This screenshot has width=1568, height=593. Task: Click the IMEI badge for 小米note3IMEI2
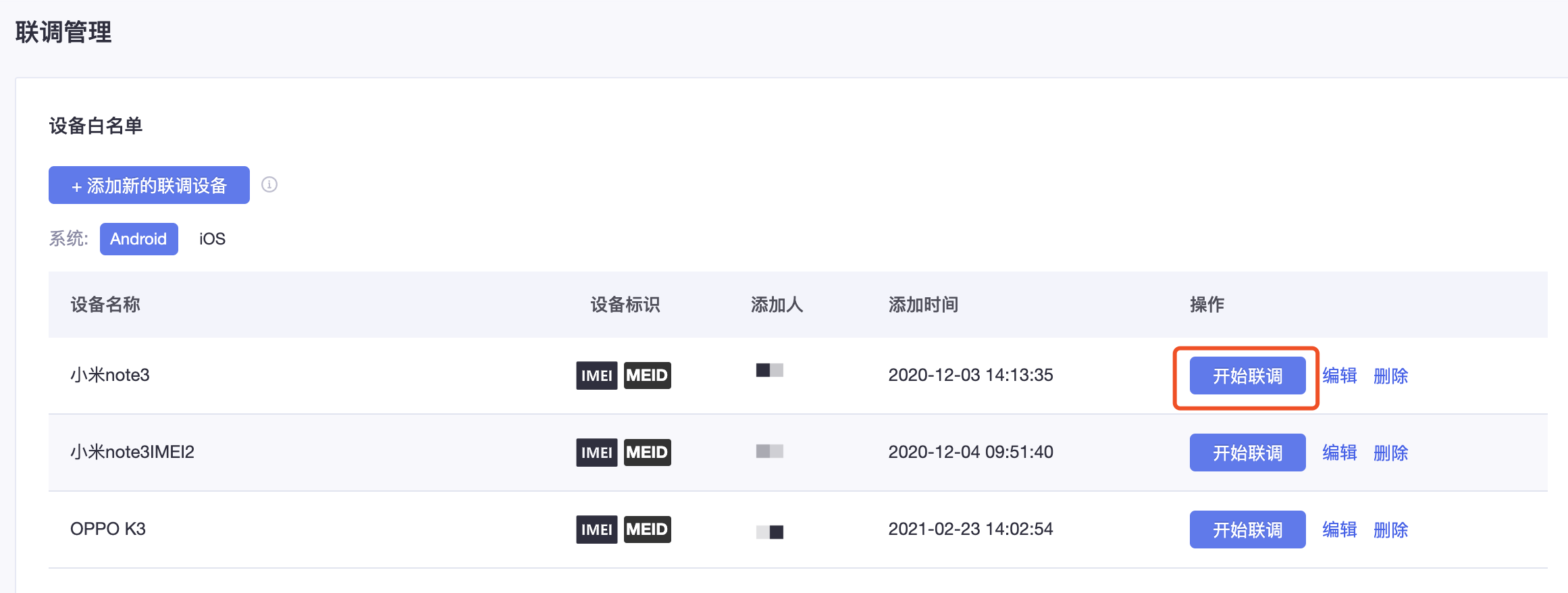click(596, 453)
